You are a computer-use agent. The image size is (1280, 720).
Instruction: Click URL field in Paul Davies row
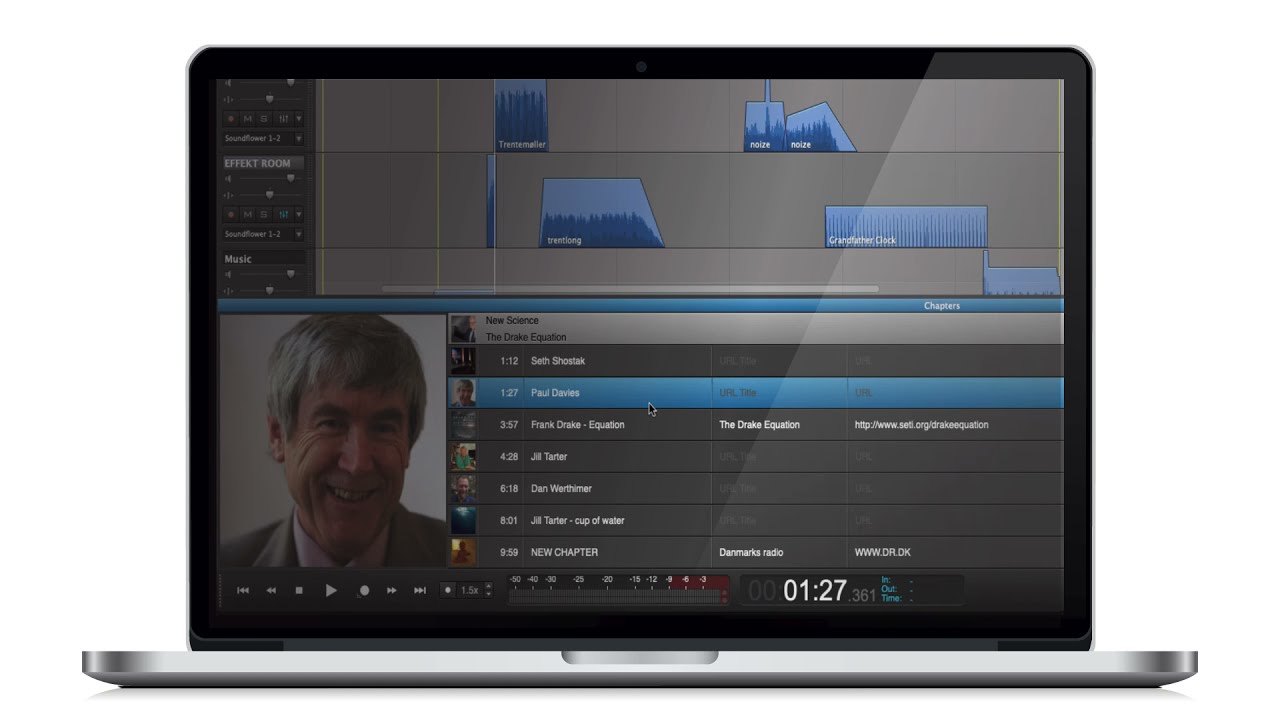coord(955,393)
